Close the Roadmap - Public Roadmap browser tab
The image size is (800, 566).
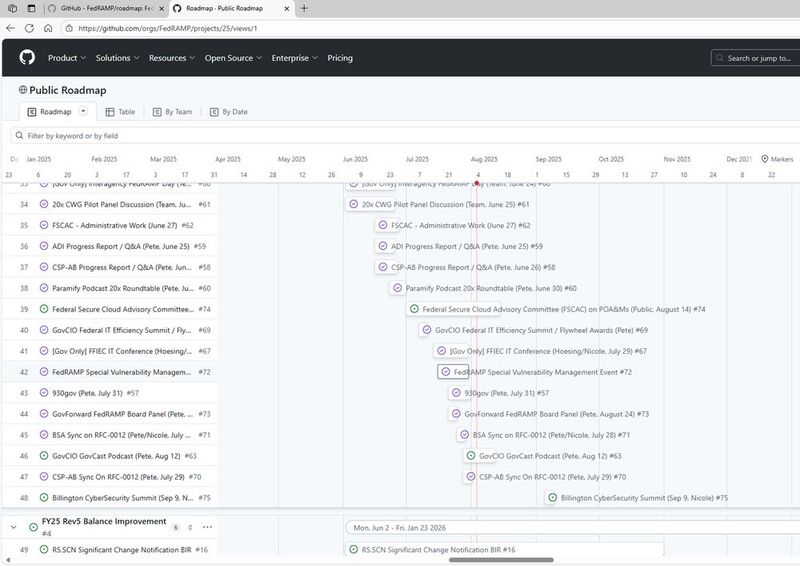click(287, 9)
